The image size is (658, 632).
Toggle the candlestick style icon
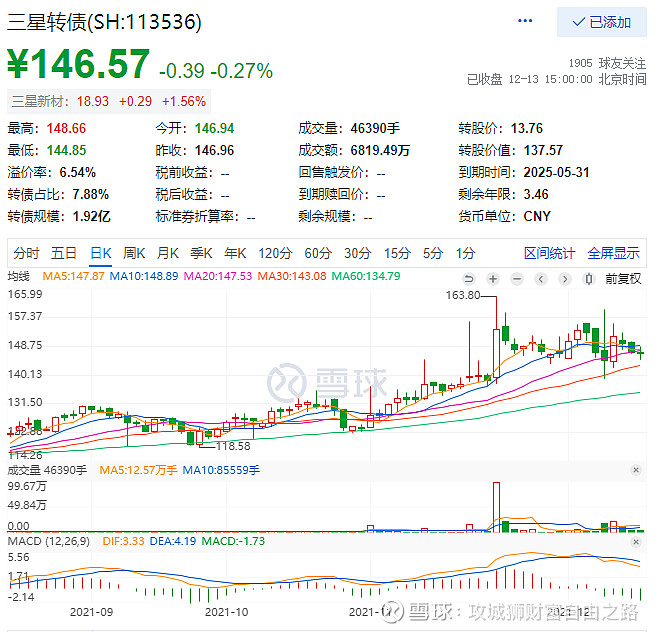(589, 279)
